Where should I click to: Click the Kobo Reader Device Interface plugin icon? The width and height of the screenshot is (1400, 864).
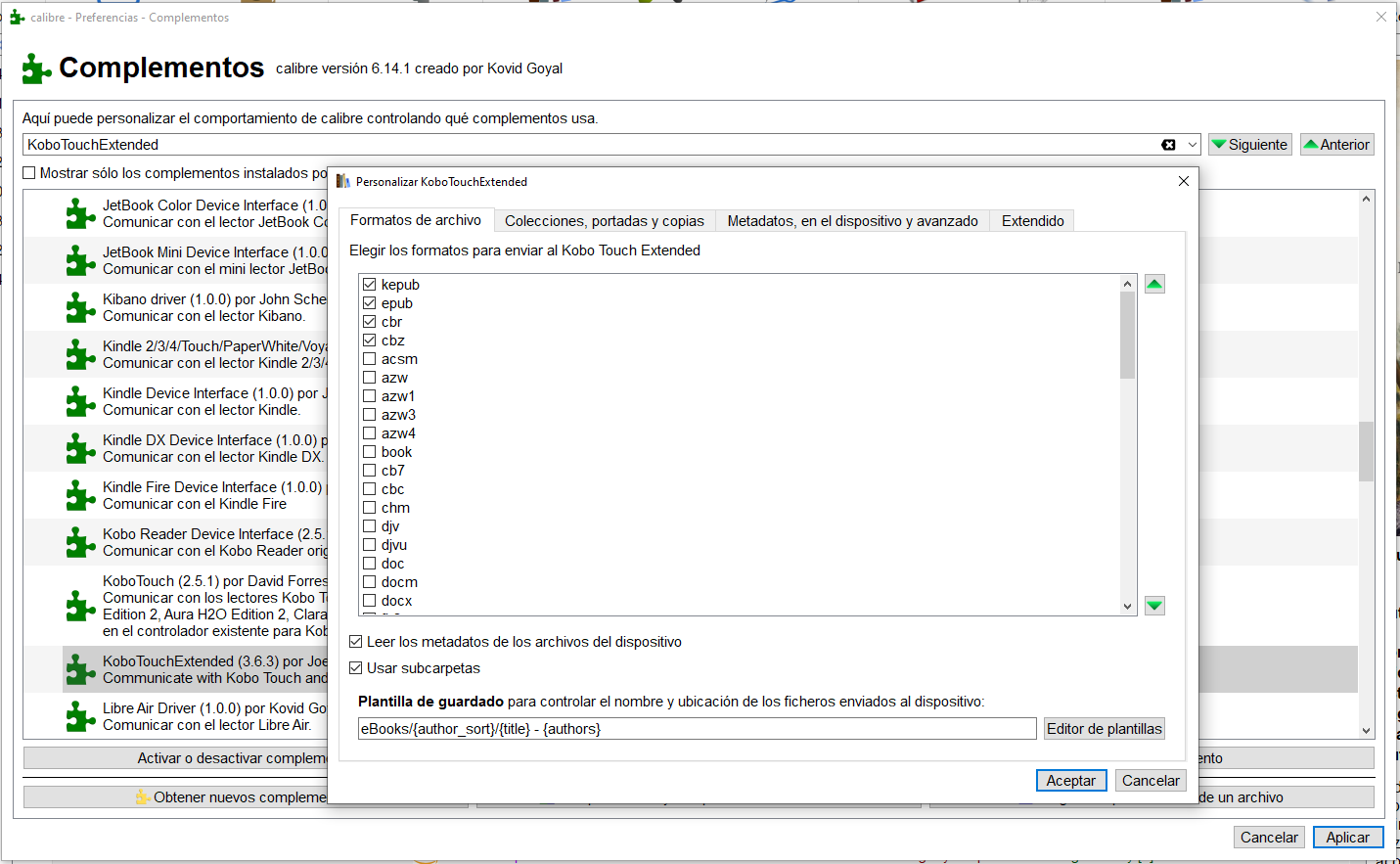click(x=80, y=542)
